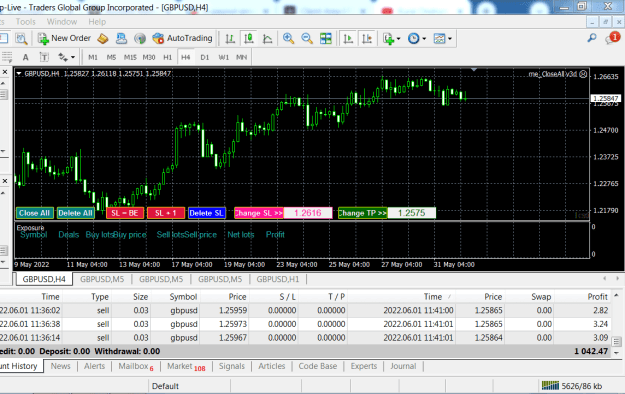Switch chart to candlestick display

coord(249,38)
